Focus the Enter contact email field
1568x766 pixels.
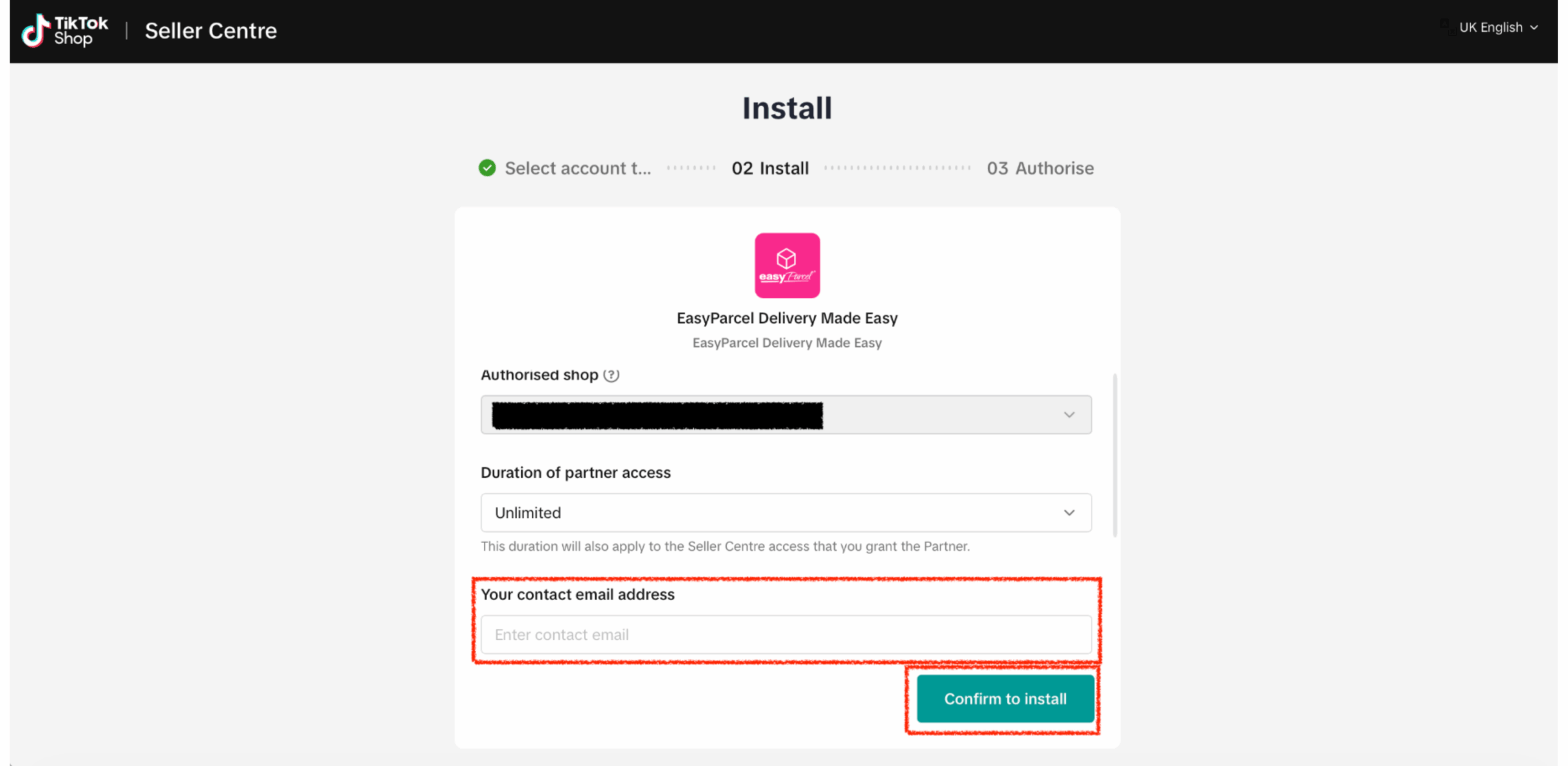tap(785, 635)
